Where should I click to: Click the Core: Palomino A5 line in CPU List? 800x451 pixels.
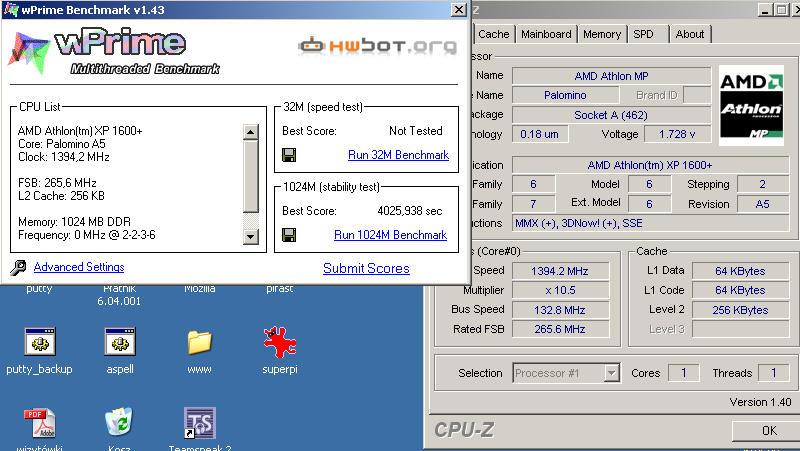click(x=62, y=144)
